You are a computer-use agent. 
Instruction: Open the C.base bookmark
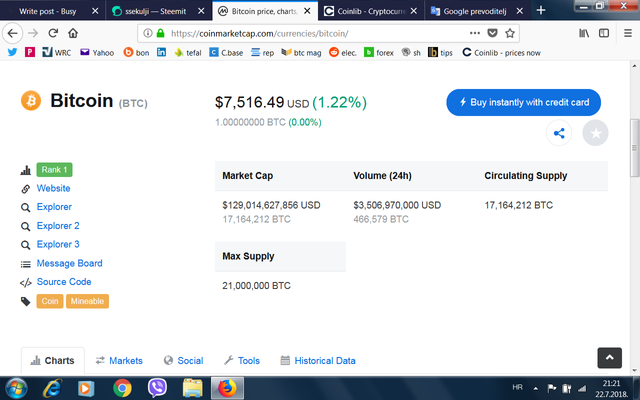pyautogui.click(x=226, y=52)
